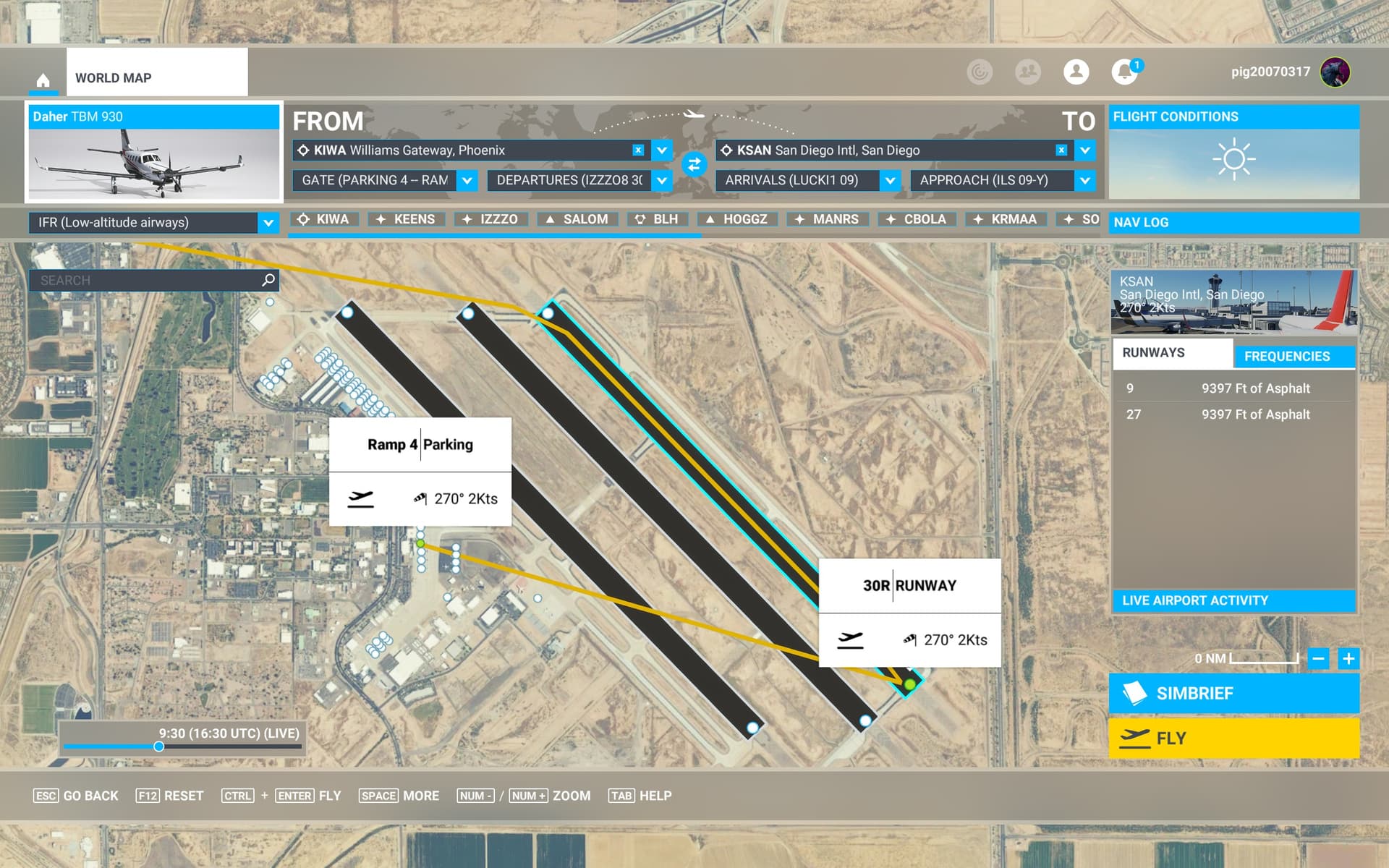1389x868 pixels.
Task: Zoom out map with minus button
Action: coord(1318,658)
